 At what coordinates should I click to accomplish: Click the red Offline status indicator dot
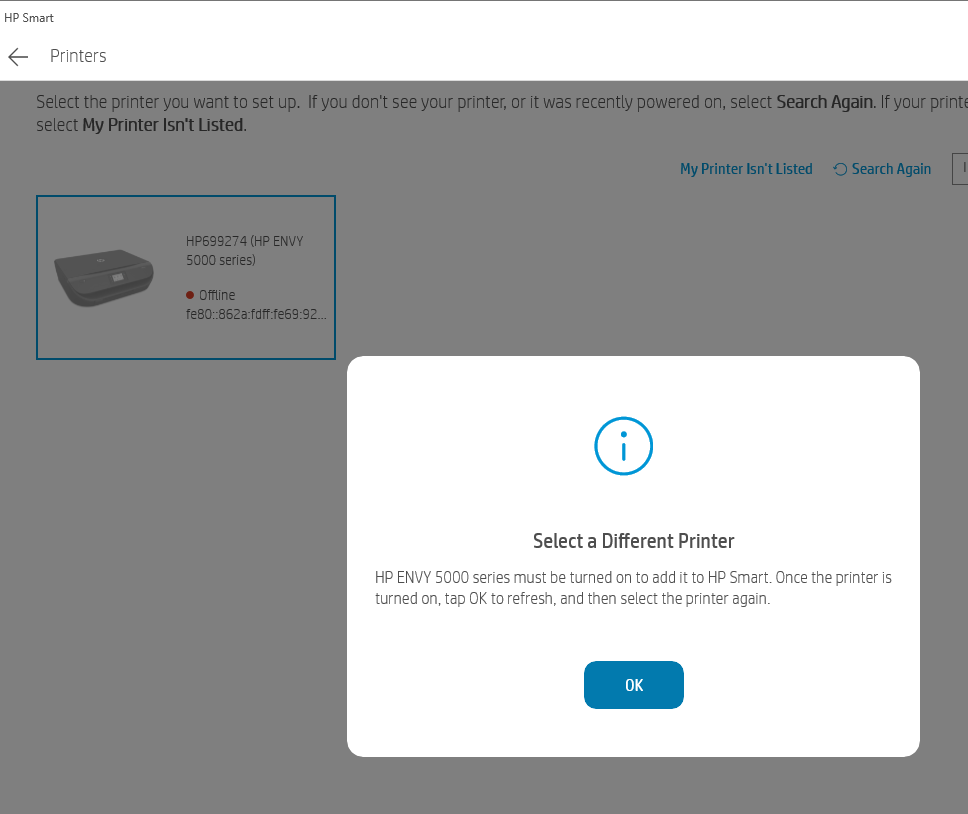189,294
